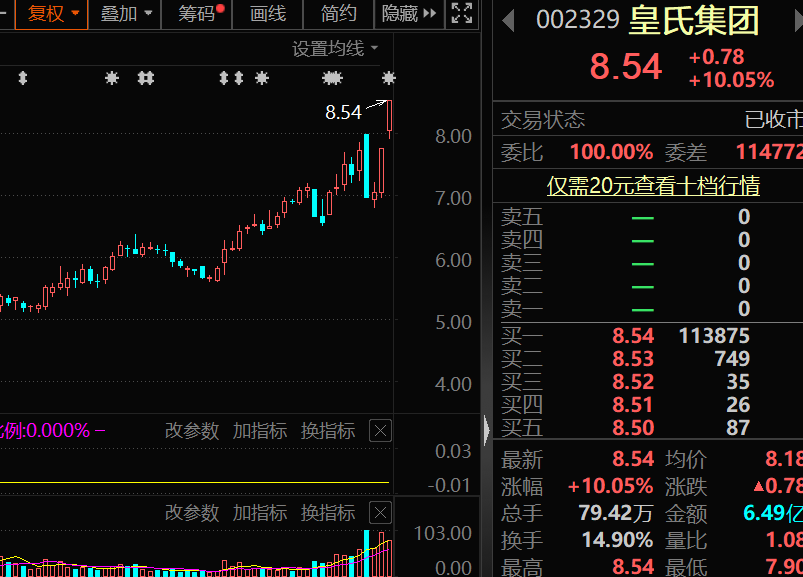Click 换指标 in the upper indicator panel
The height and width of the screenshot is (577, 803).
pyautogui.click(x=327, y=431)
